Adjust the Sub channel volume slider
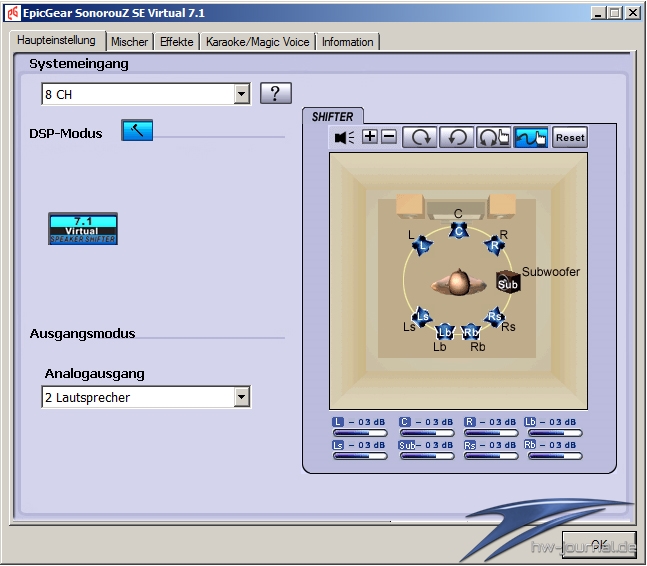647x566 pixels. tap(425, 456)
